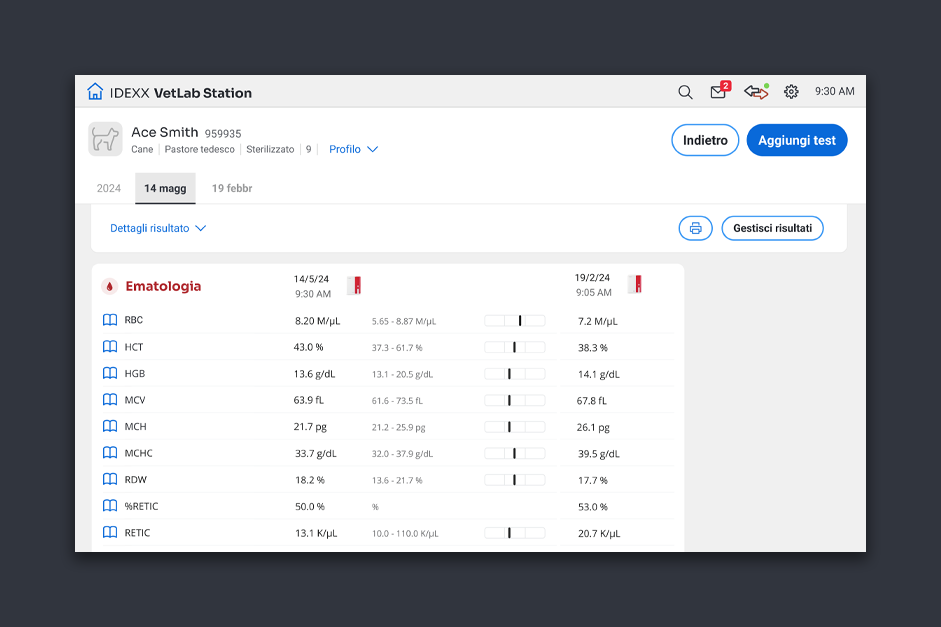This screenshot has height=627, width=941.
Task: Click the HCT value 43.0 %
Action: [x=308, y=347]
